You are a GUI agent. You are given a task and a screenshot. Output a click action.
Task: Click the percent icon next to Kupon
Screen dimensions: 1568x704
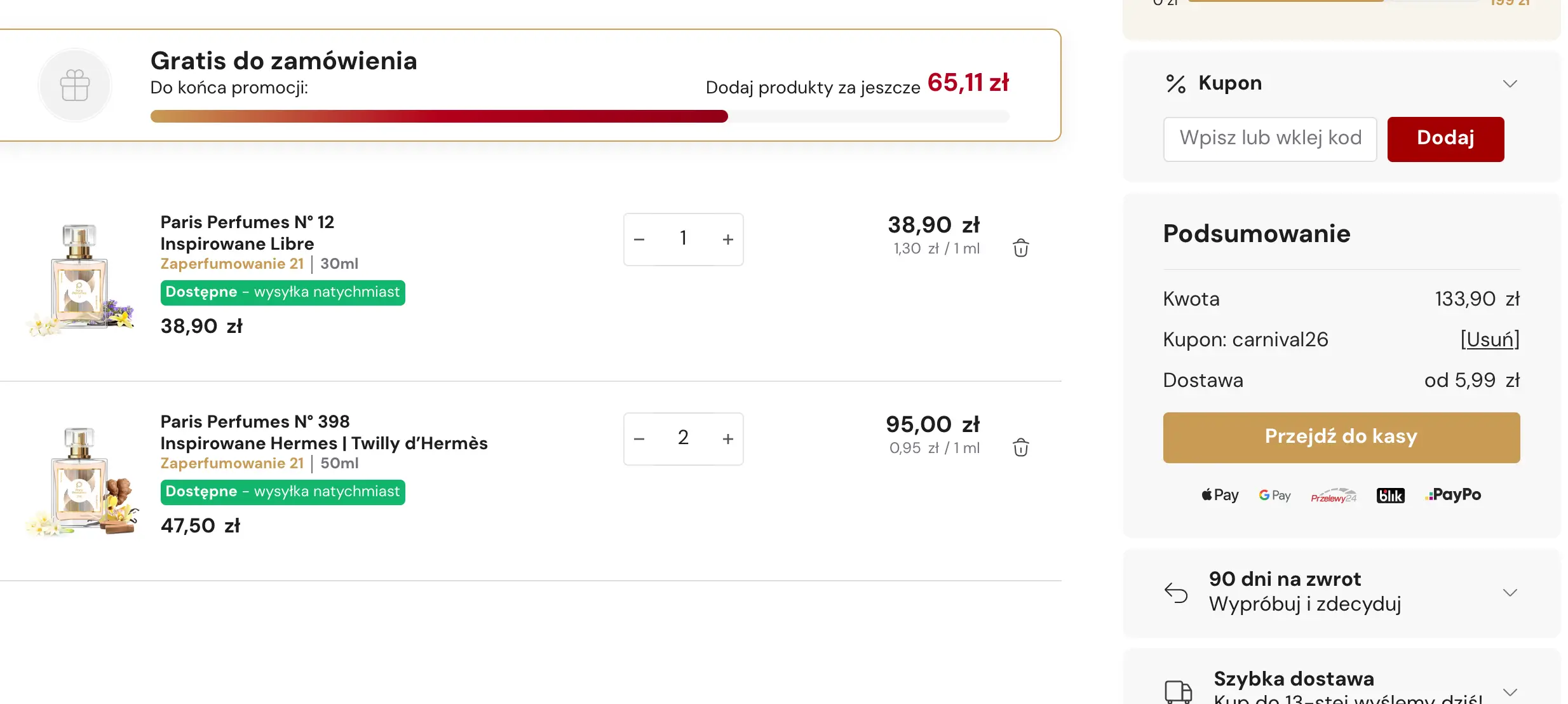[x=1175, y=84]
